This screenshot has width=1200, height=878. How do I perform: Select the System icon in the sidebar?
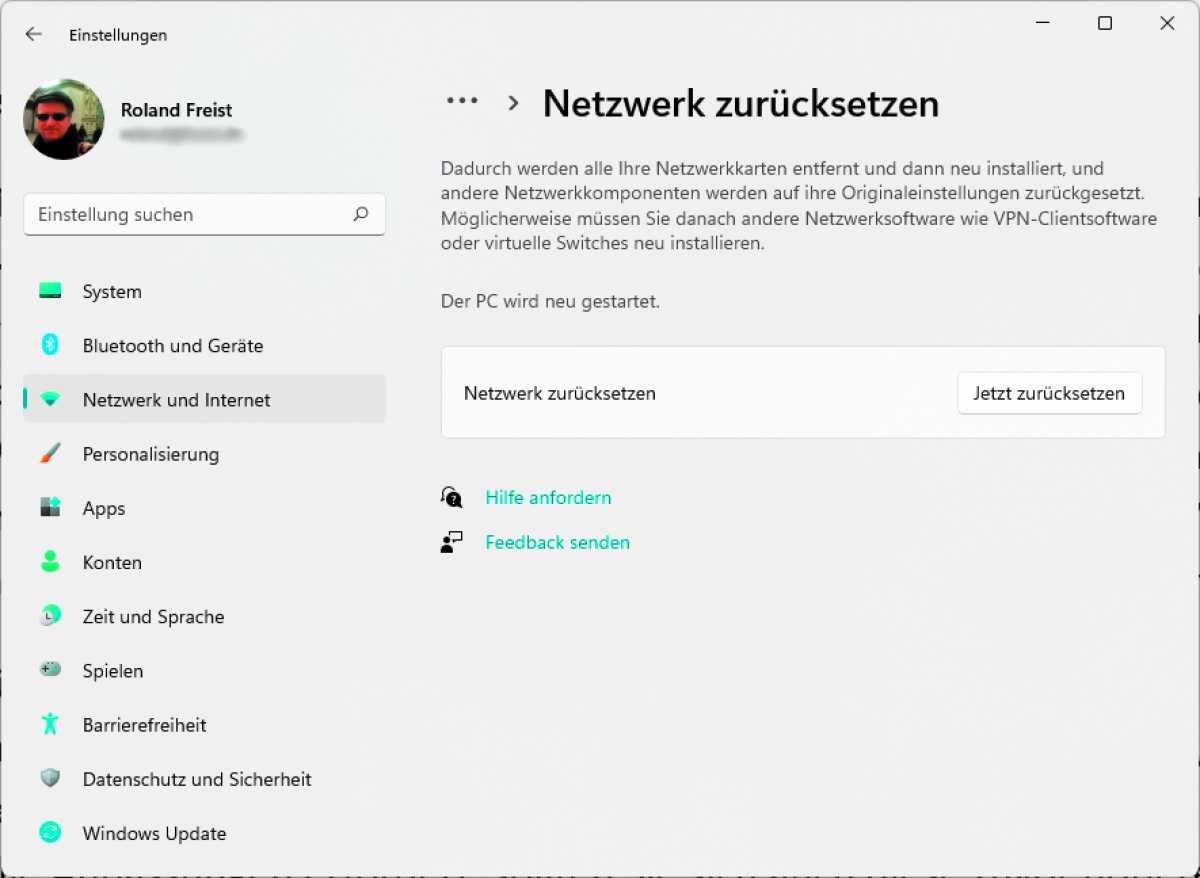coord(50,291)
